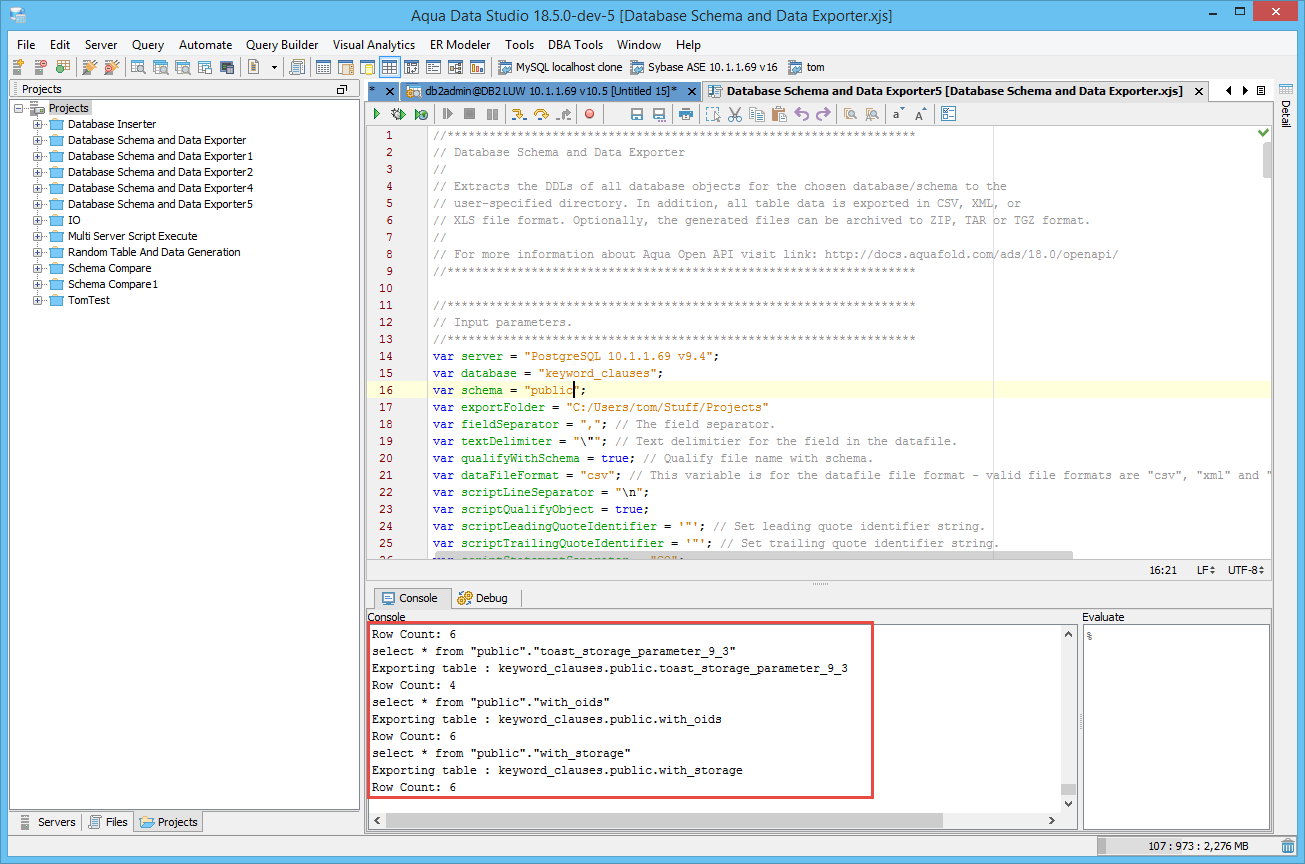Click the Step Into debug icon
The width and height of the screenshot is (1305, 864).
coord(519,115)
